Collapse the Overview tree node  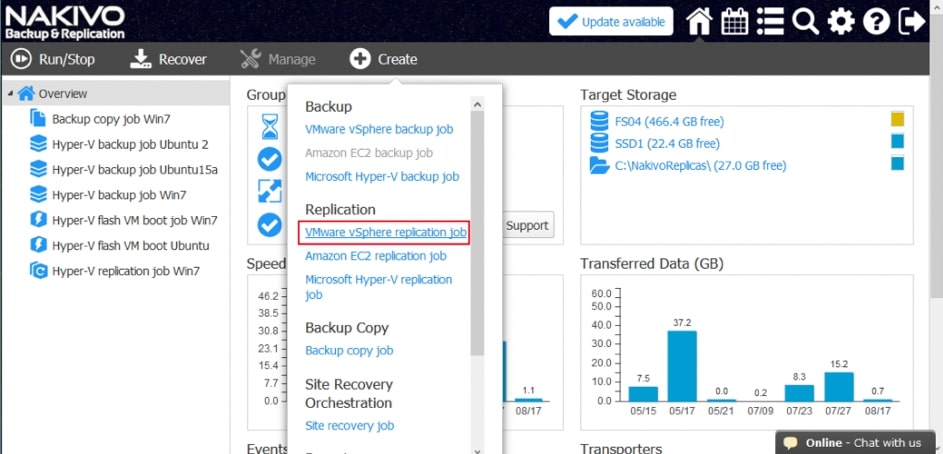click(10, 94)
